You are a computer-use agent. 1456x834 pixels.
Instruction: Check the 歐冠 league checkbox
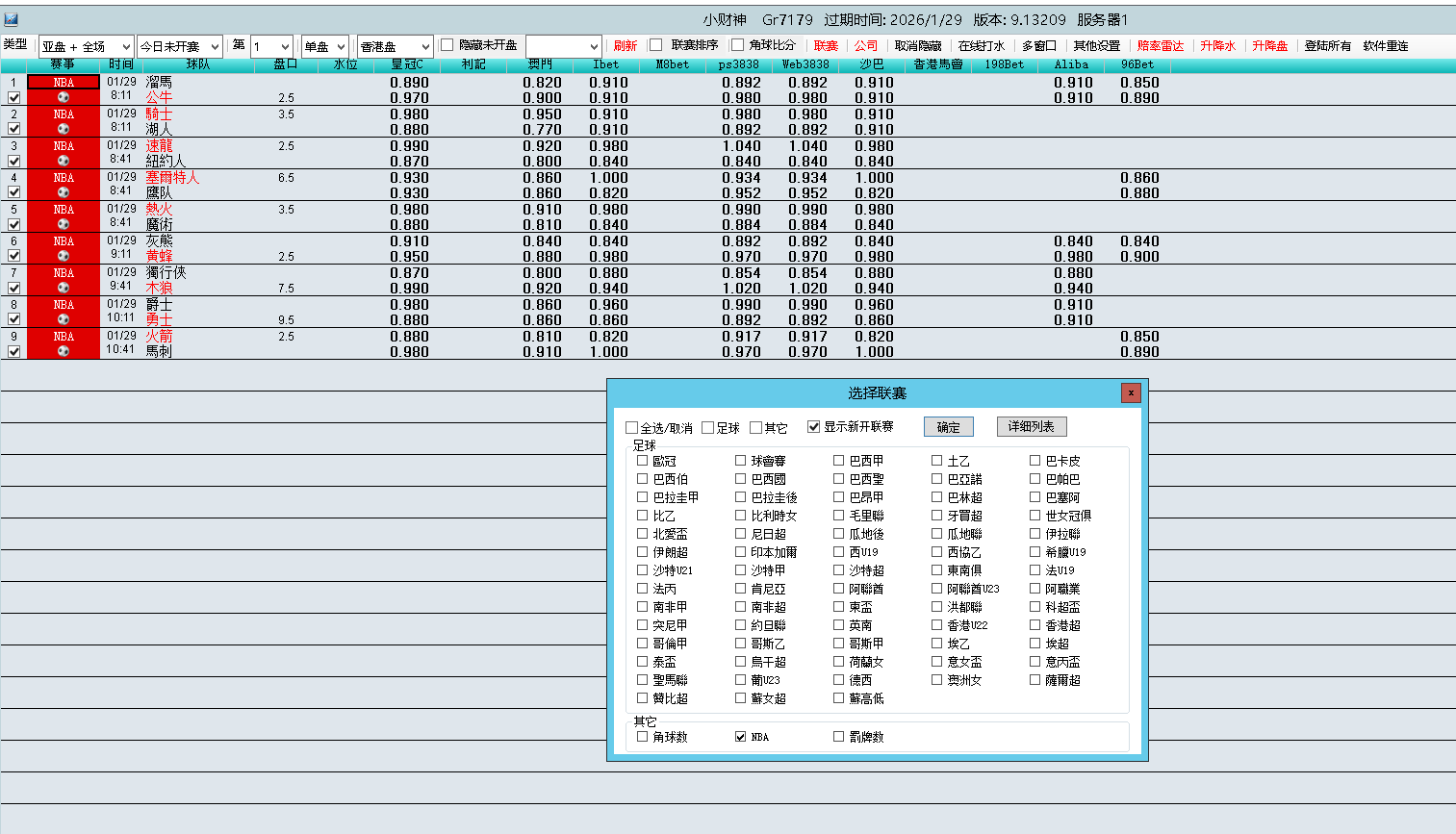pyautogui.click(x=643, y=461)
